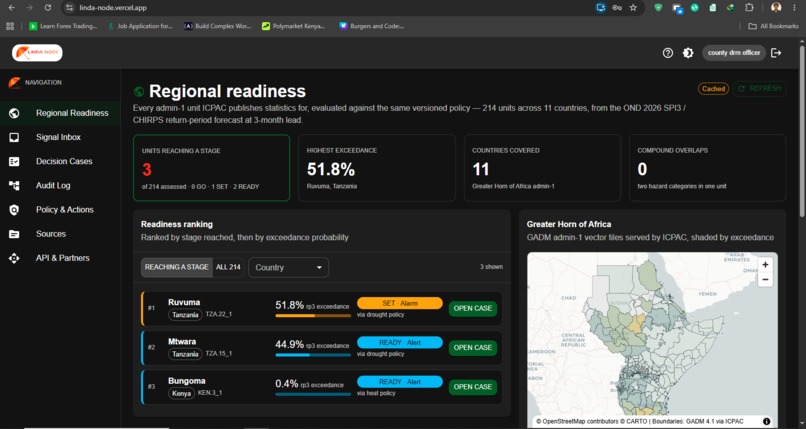806x429 pixels.
Task: Click the globe icon beside Regional Readiness
Action: [x=14, y=113]
